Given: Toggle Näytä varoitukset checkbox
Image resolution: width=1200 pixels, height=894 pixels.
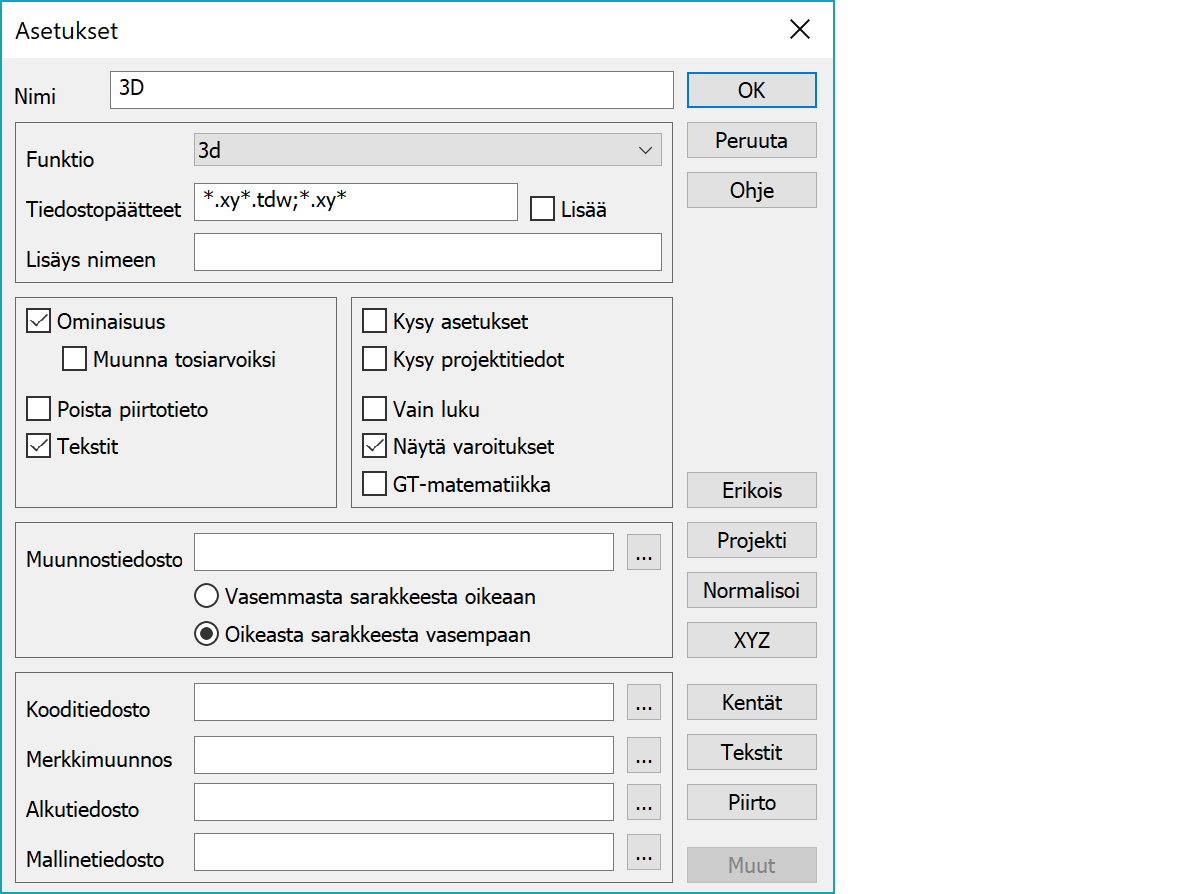Looking at the screenshot, I should [x=375, y=446].
